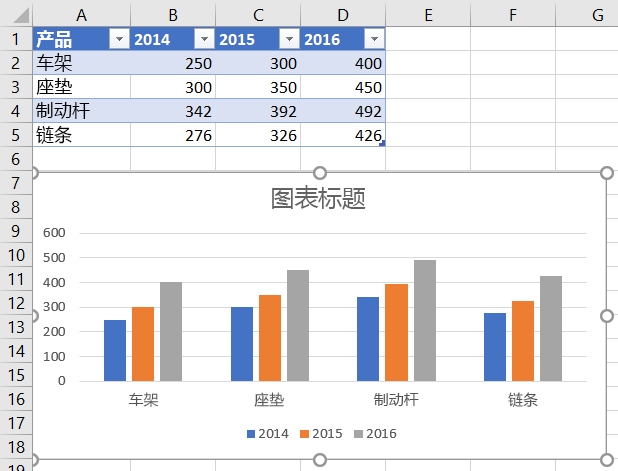The height and width of the screenshot is (471, 618).
Task: Click the chart right-middle sizing handle
Action: (x=607, y=316)
